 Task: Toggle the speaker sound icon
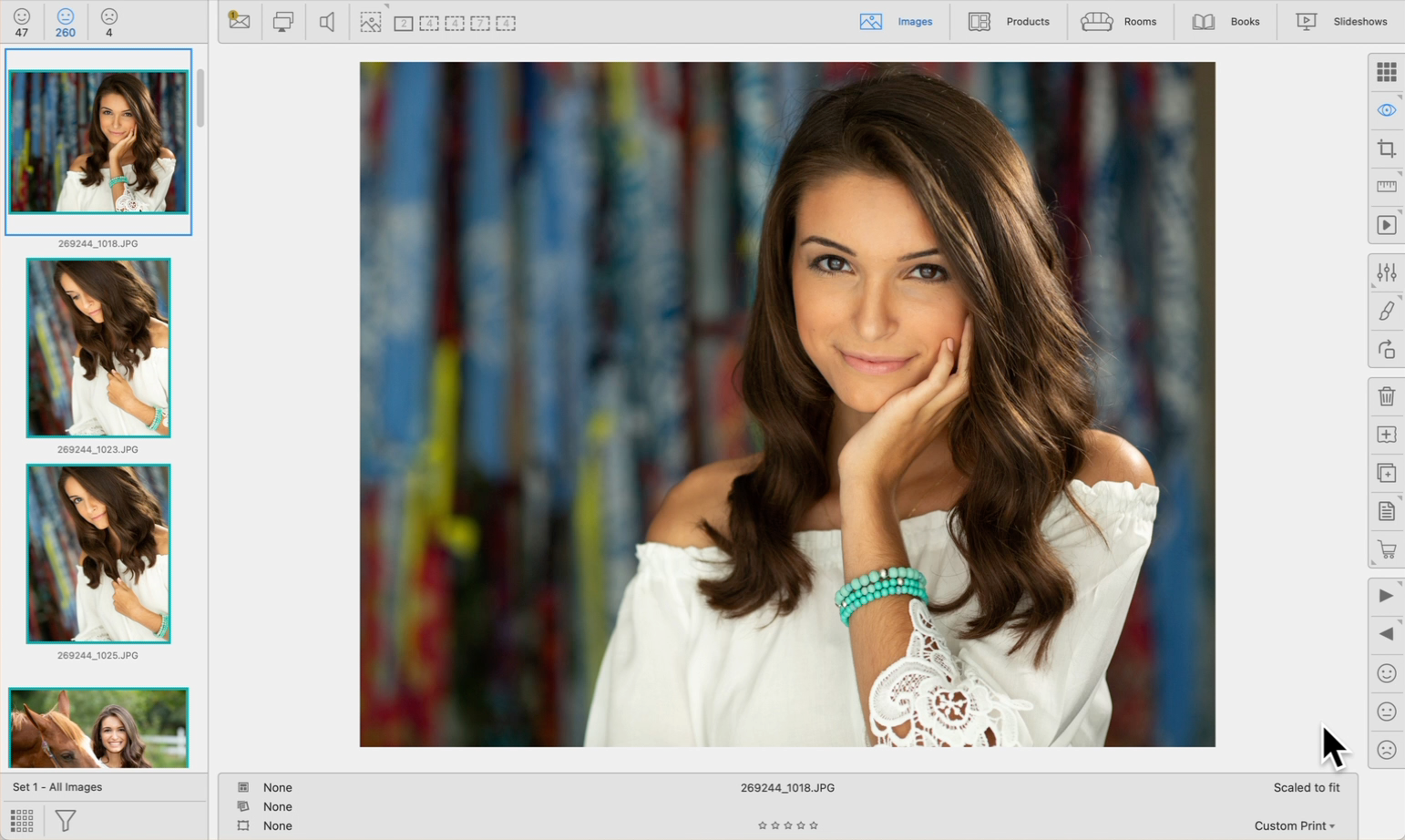click(x=326, y=22)
